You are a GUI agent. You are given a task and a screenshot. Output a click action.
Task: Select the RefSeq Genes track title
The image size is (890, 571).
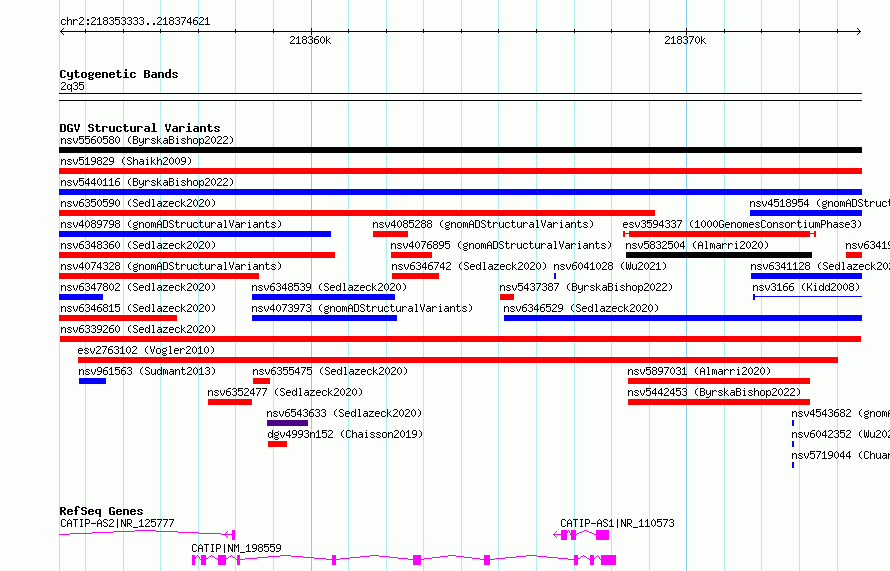click(101, 511)
